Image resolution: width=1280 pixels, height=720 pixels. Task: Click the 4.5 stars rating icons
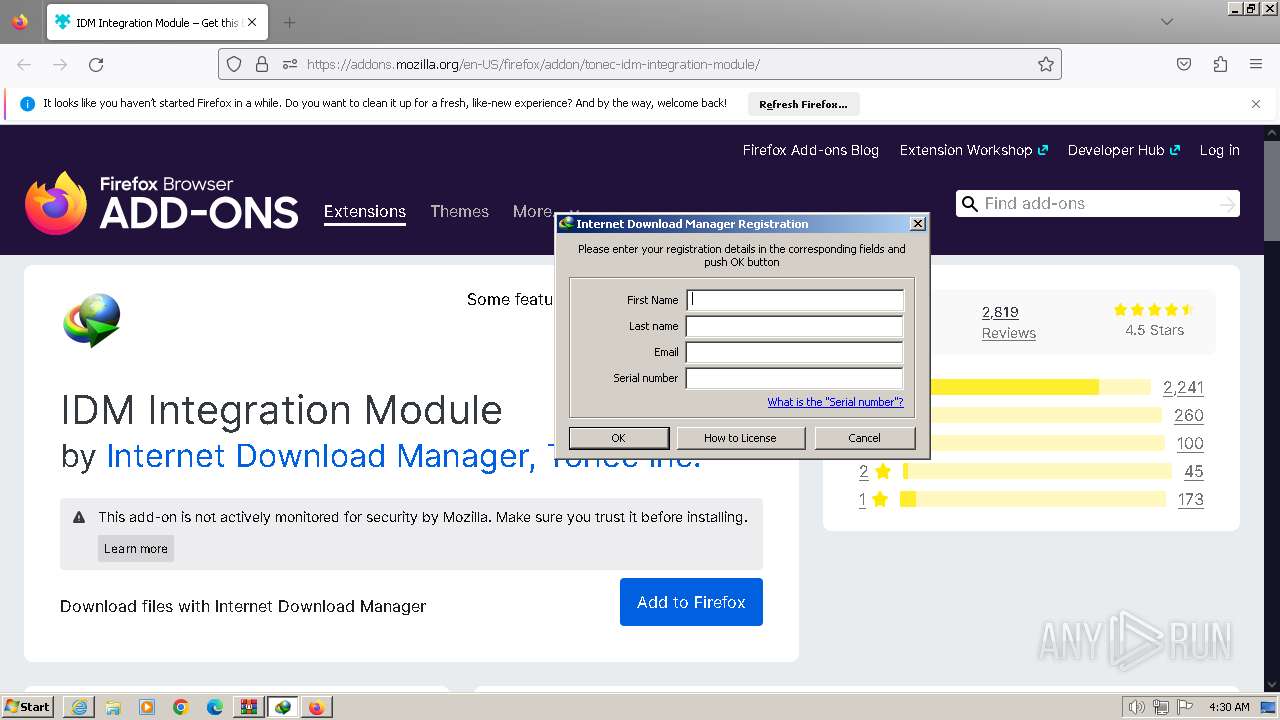(x=1154, y=310)
